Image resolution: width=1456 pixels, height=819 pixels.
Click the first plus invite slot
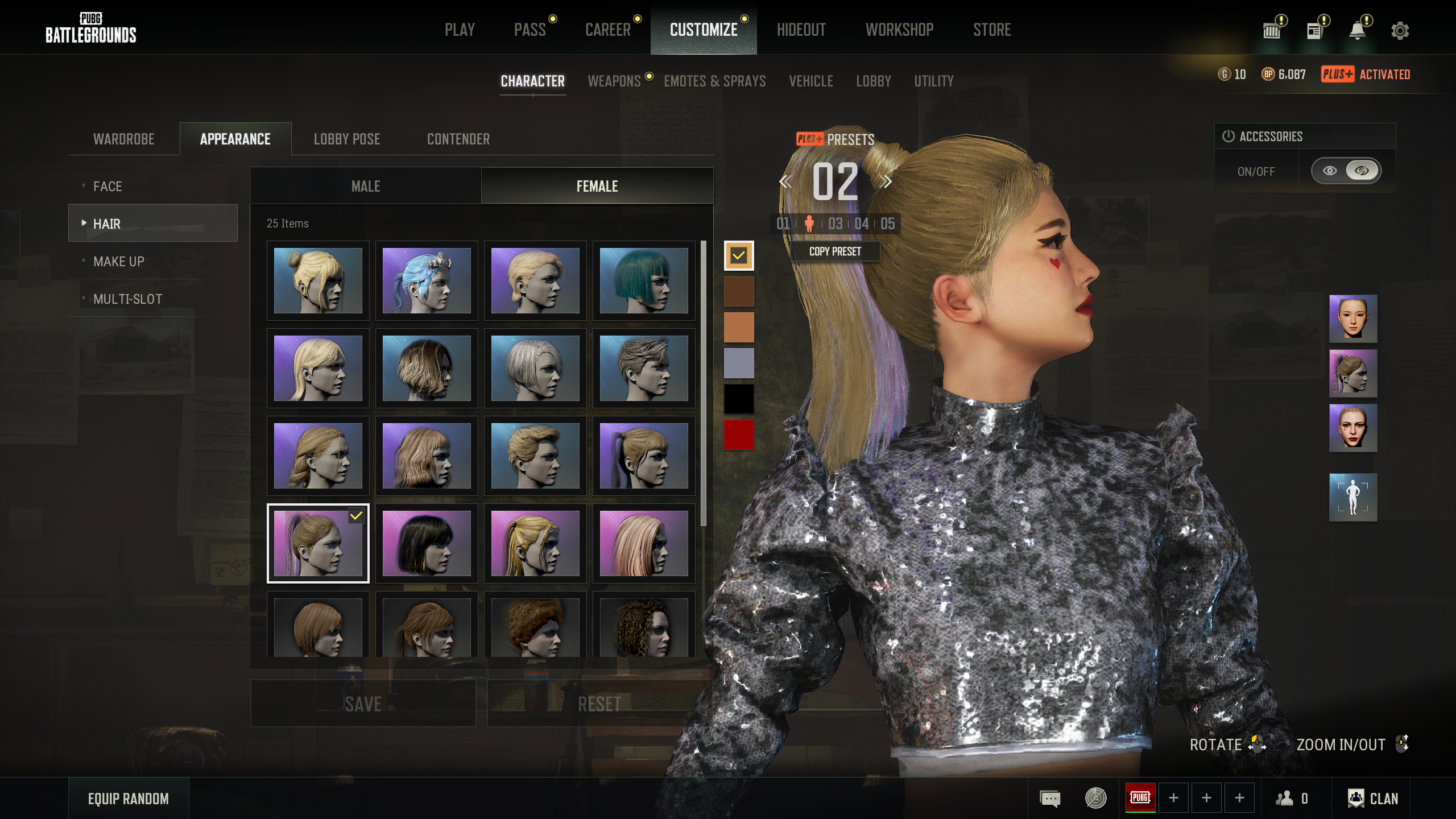[x=1173, y=798]
